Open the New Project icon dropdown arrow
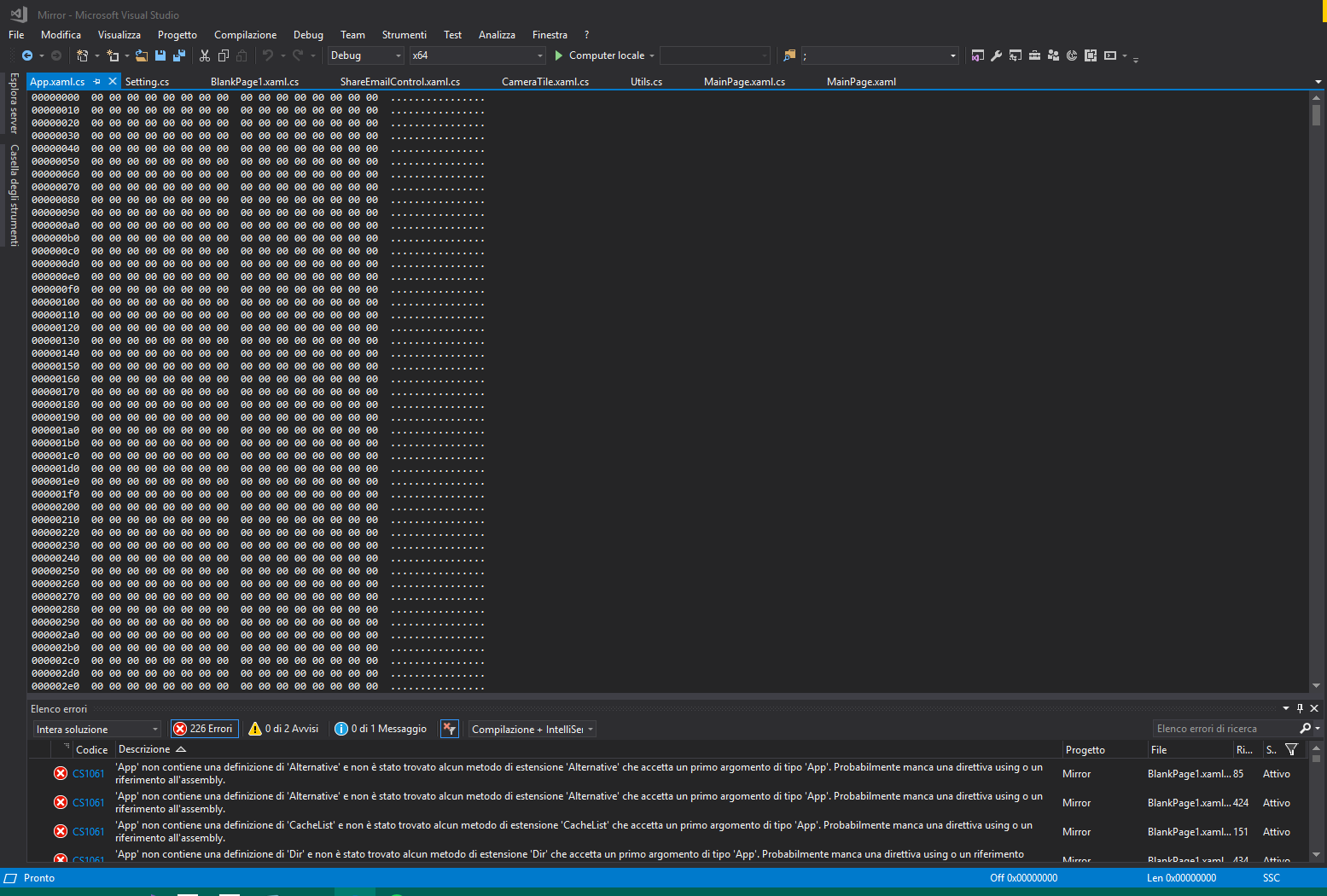 point(96,55)
